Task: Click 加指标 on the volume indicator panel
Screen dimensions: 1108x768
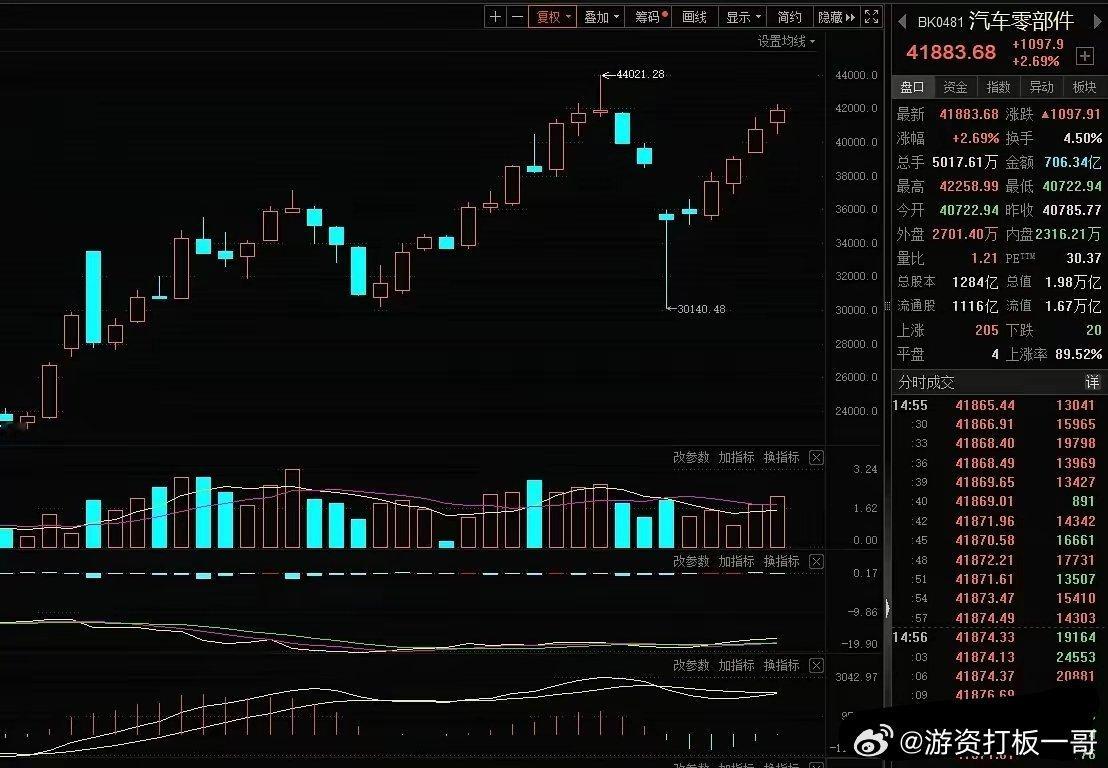Action: coord(736,457)
